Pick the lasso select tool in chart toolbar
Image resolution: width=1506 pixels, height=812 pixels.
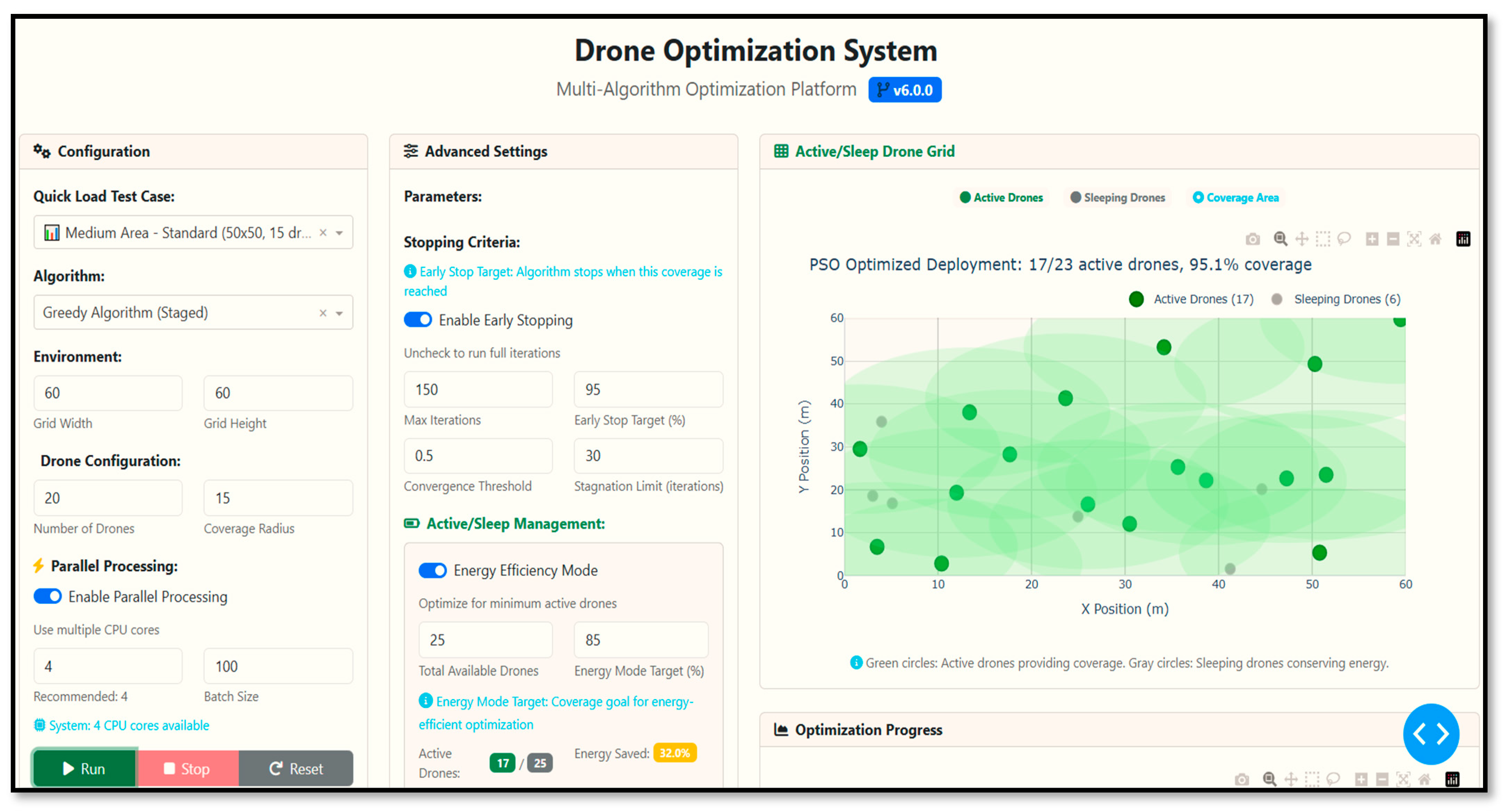(x=1344, y=239)
